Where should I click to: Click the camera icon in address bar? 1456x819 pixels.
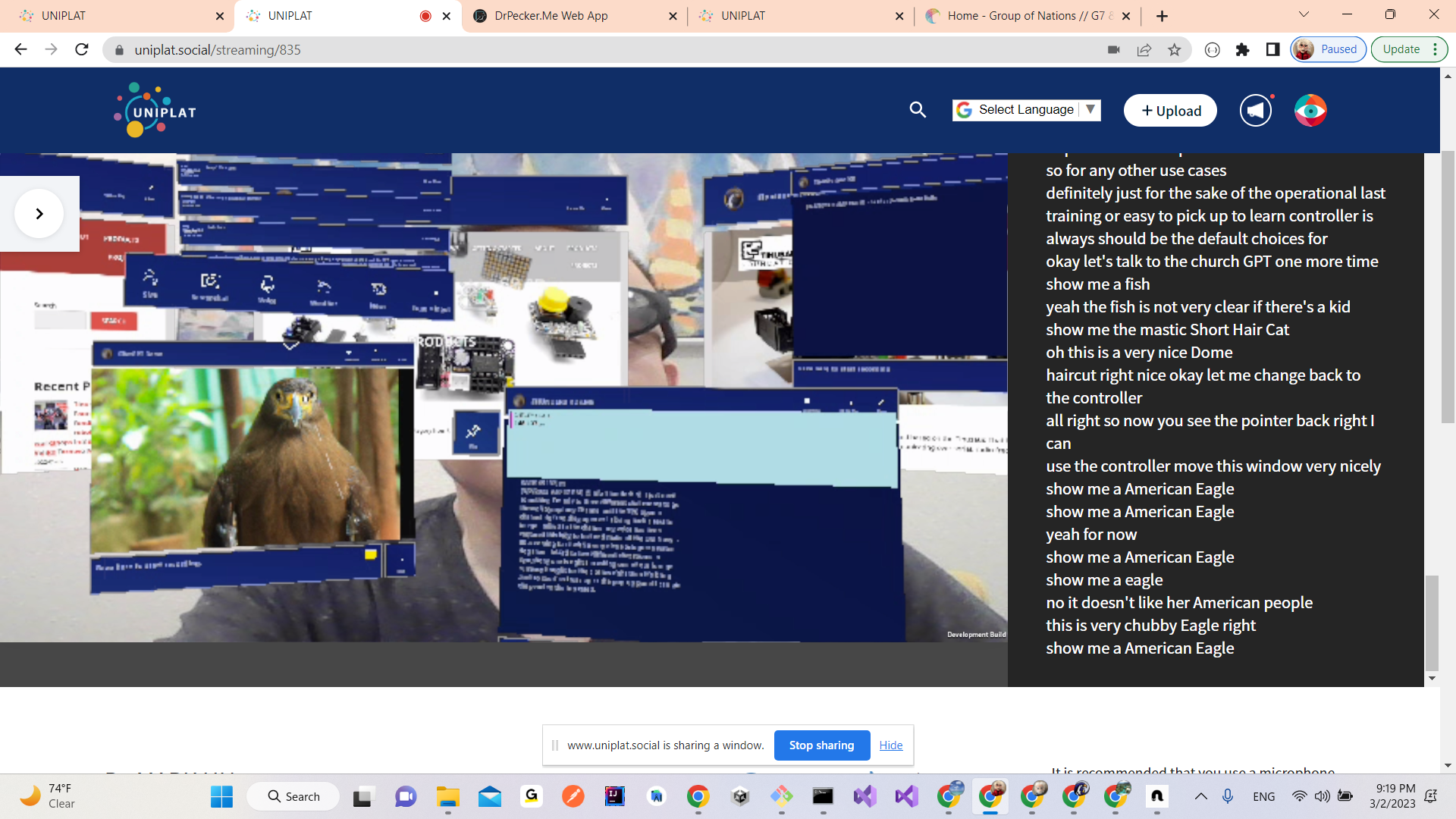(1113, 50)
